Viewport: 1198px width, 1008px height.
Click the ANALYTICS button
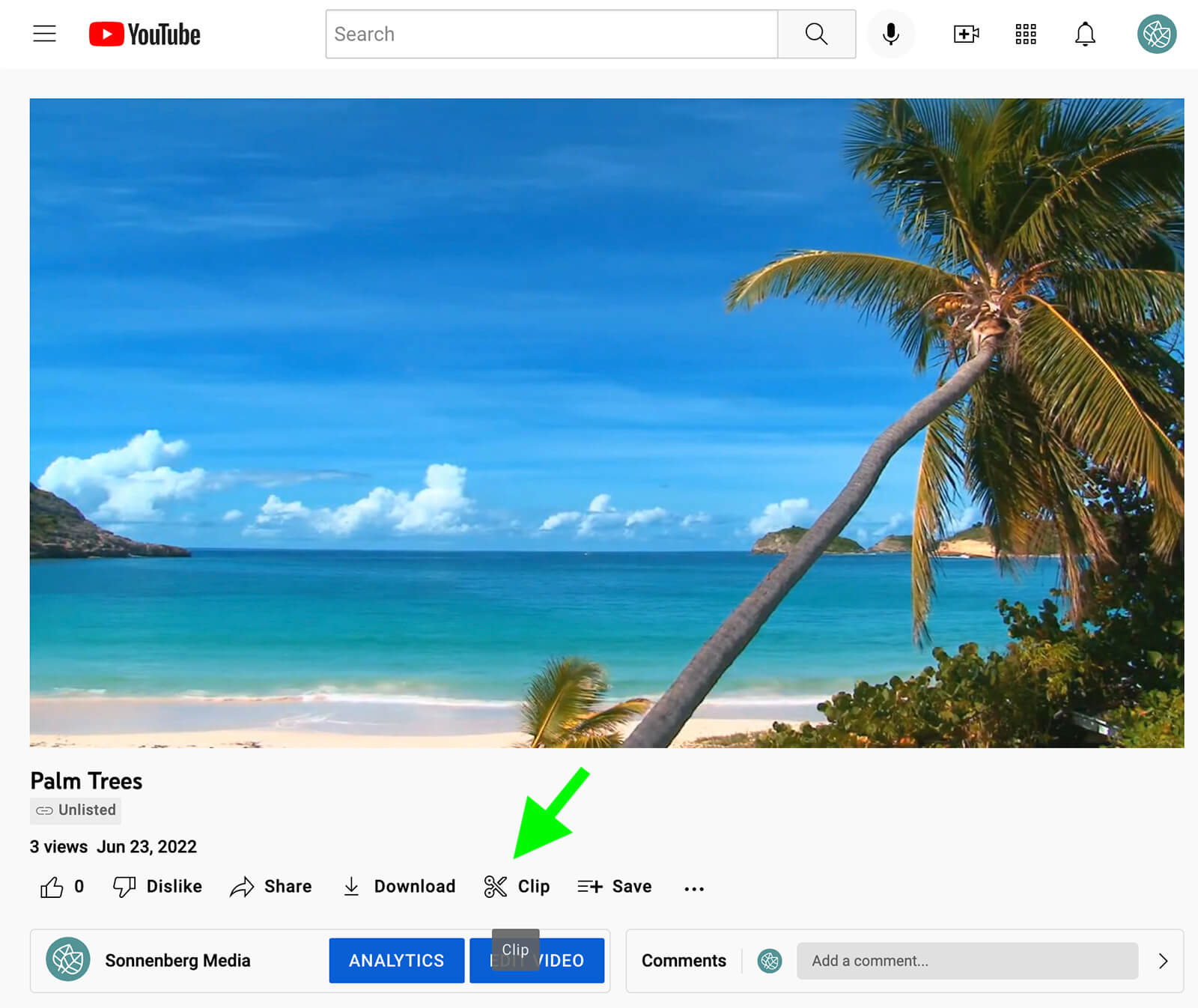pyautogui.click(x=397, y=960)
